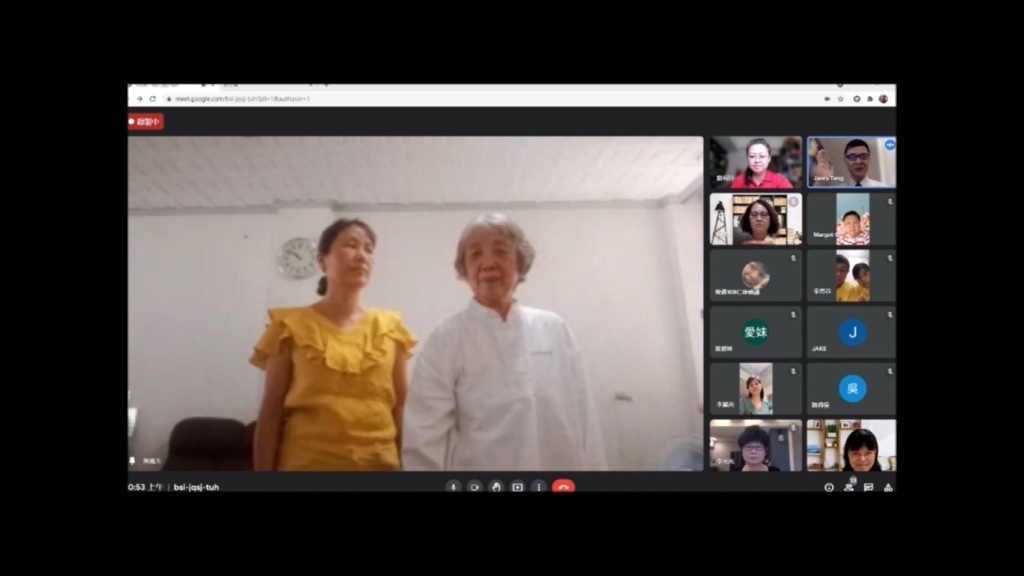Viewport: 1024px width, 576px height.
Task: Click the 0:53 clock time in the bottom bar
Action: coord(146,487)
